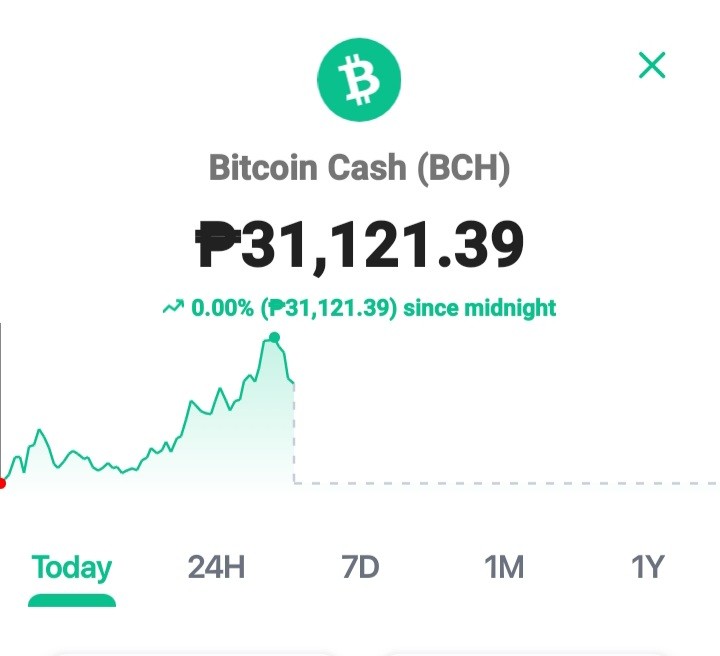Click the ₱31,121.39 main price
Screen dimensions: 720x656
[360, 244]
